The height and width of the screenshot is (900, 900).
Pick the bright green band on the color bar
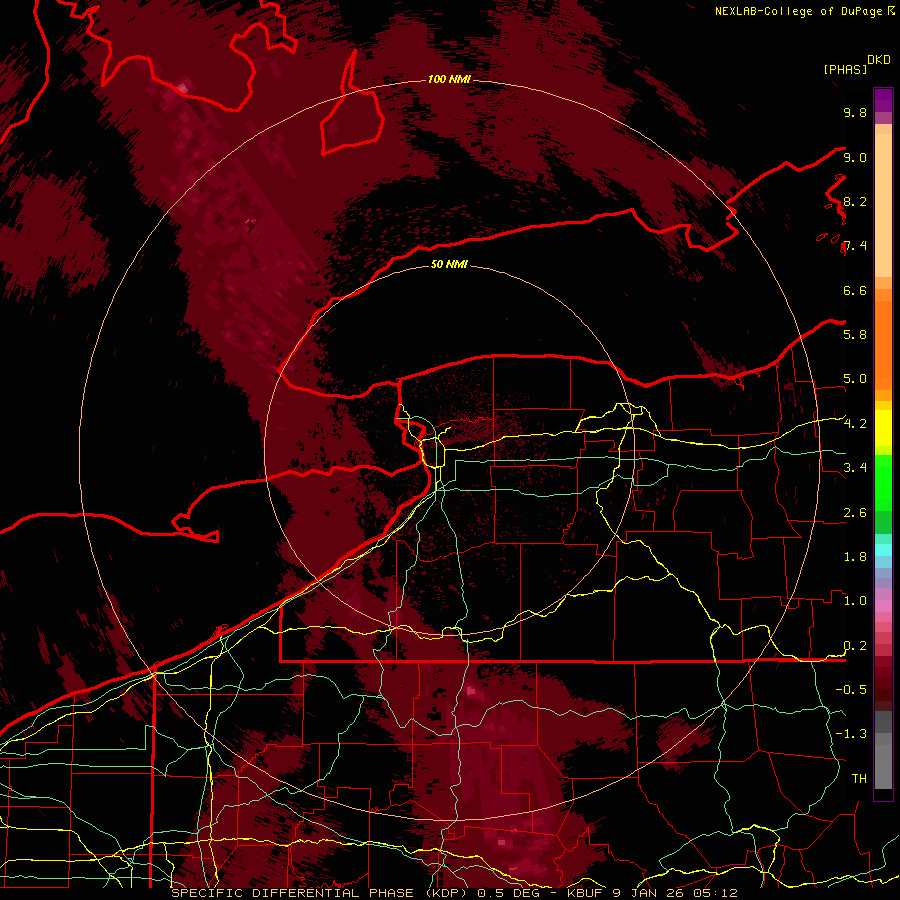883,482
